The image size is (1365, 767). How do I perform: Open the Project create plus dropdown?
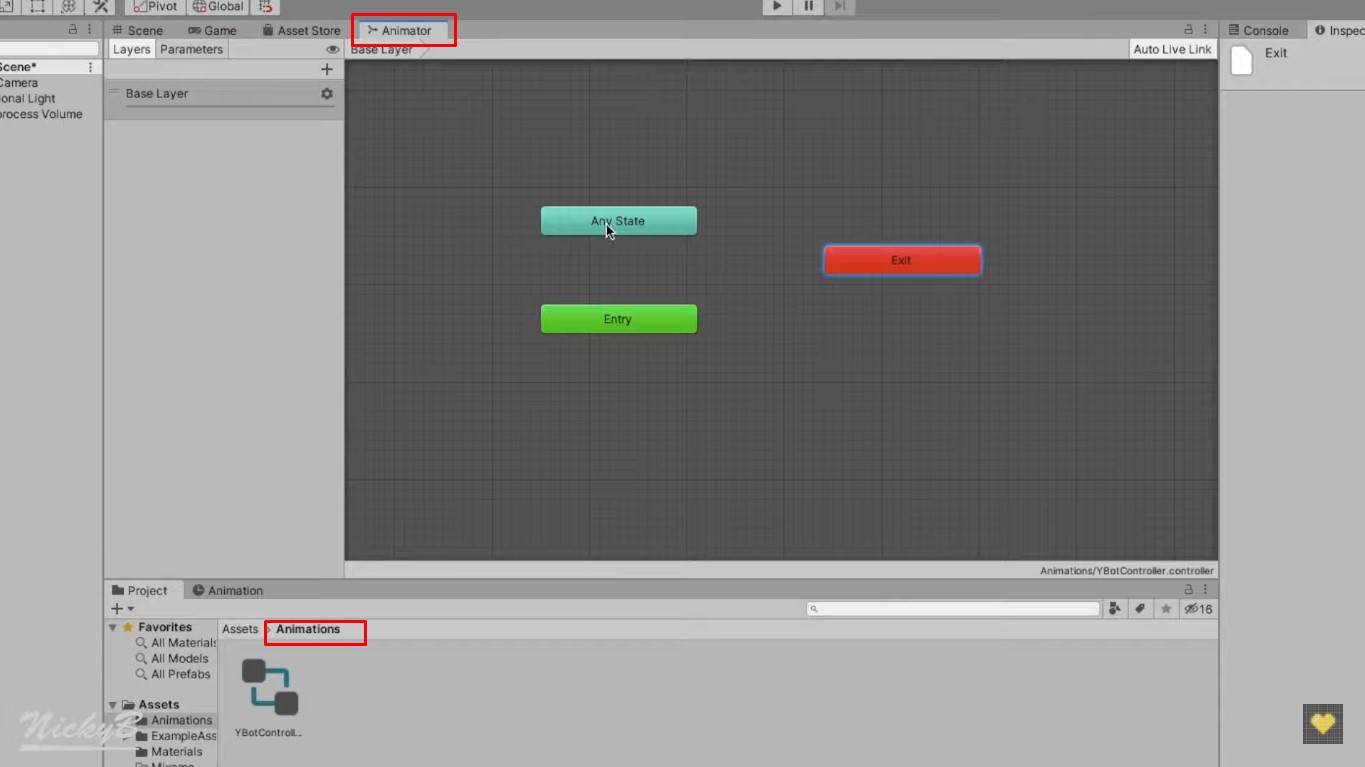(122, 609)
